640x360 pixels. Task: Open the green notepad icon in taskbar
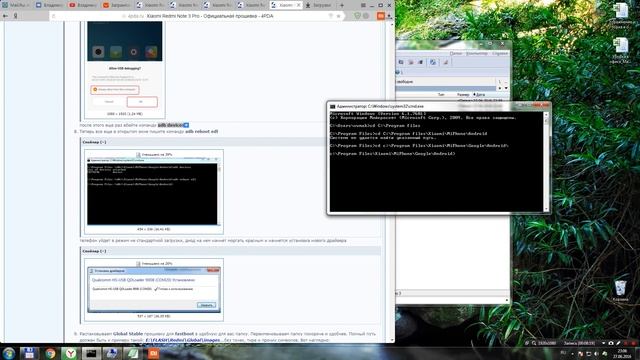point(132,353)
